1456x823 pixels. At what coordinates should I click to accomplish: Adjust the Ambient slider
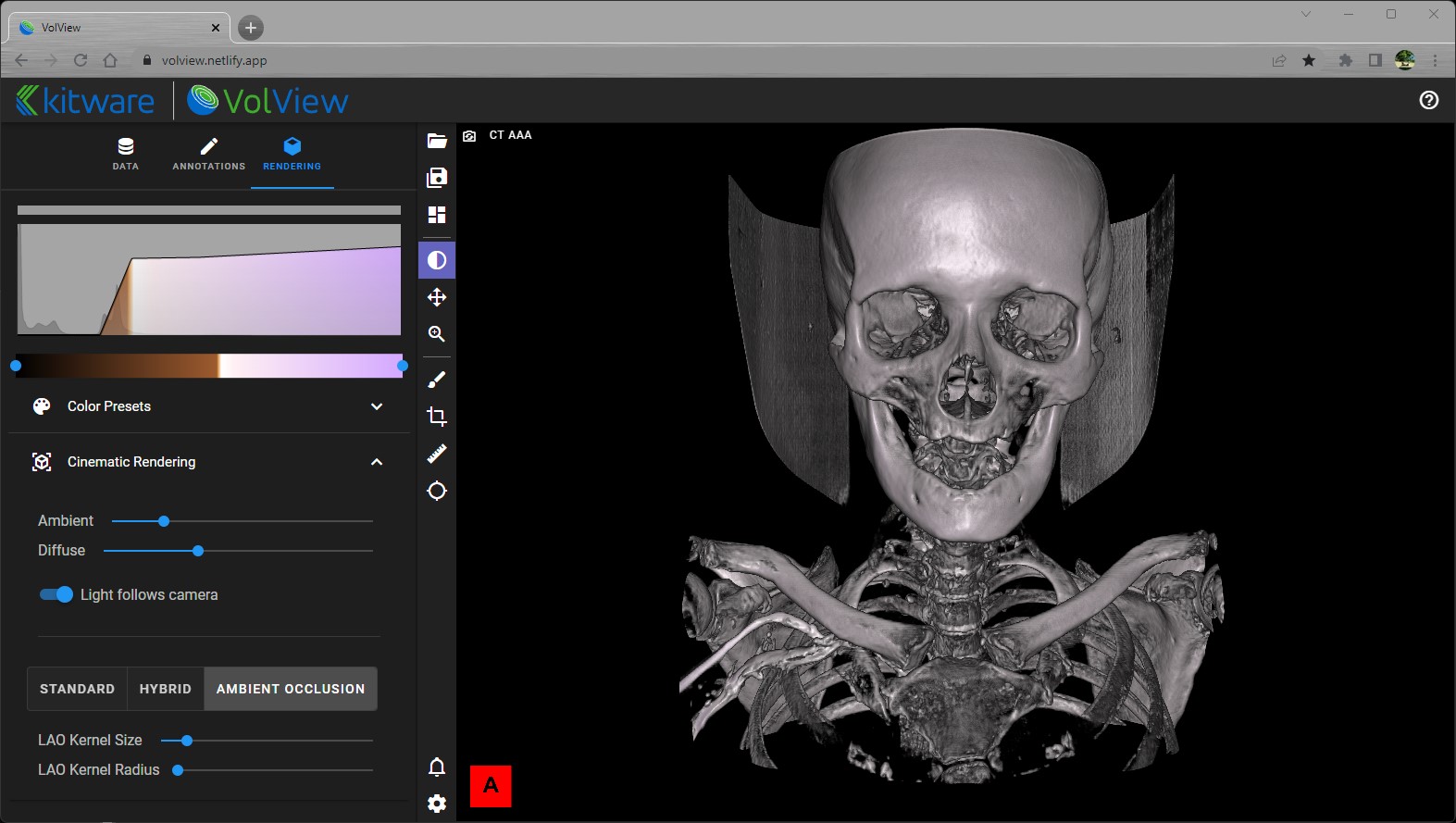pyautogui.click(x=243, y=521)
